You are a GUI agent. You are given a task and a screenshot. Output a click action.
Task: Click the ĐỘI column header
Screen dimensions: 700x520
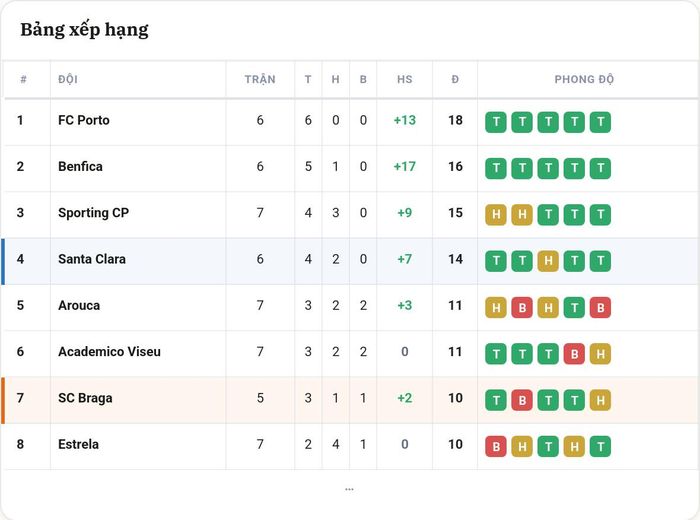coord(68,79)
